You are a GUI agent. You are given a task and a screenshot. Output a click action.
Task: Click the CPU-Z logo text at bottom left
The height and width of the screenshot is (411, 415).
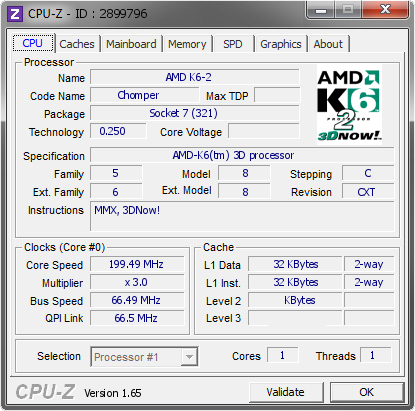pos(45,391)
